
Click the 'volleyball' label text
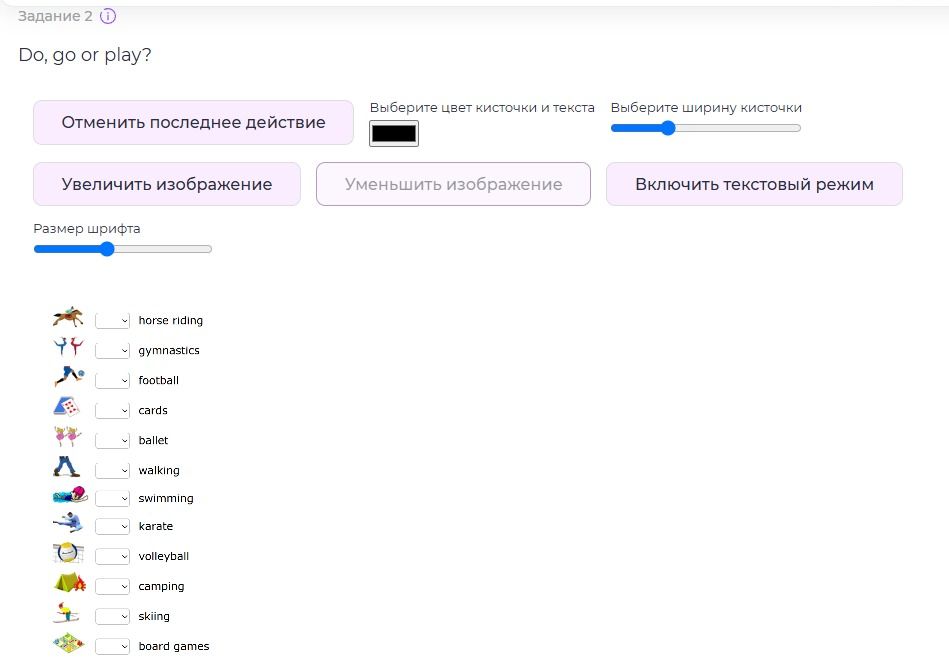[x=163, y=556]
